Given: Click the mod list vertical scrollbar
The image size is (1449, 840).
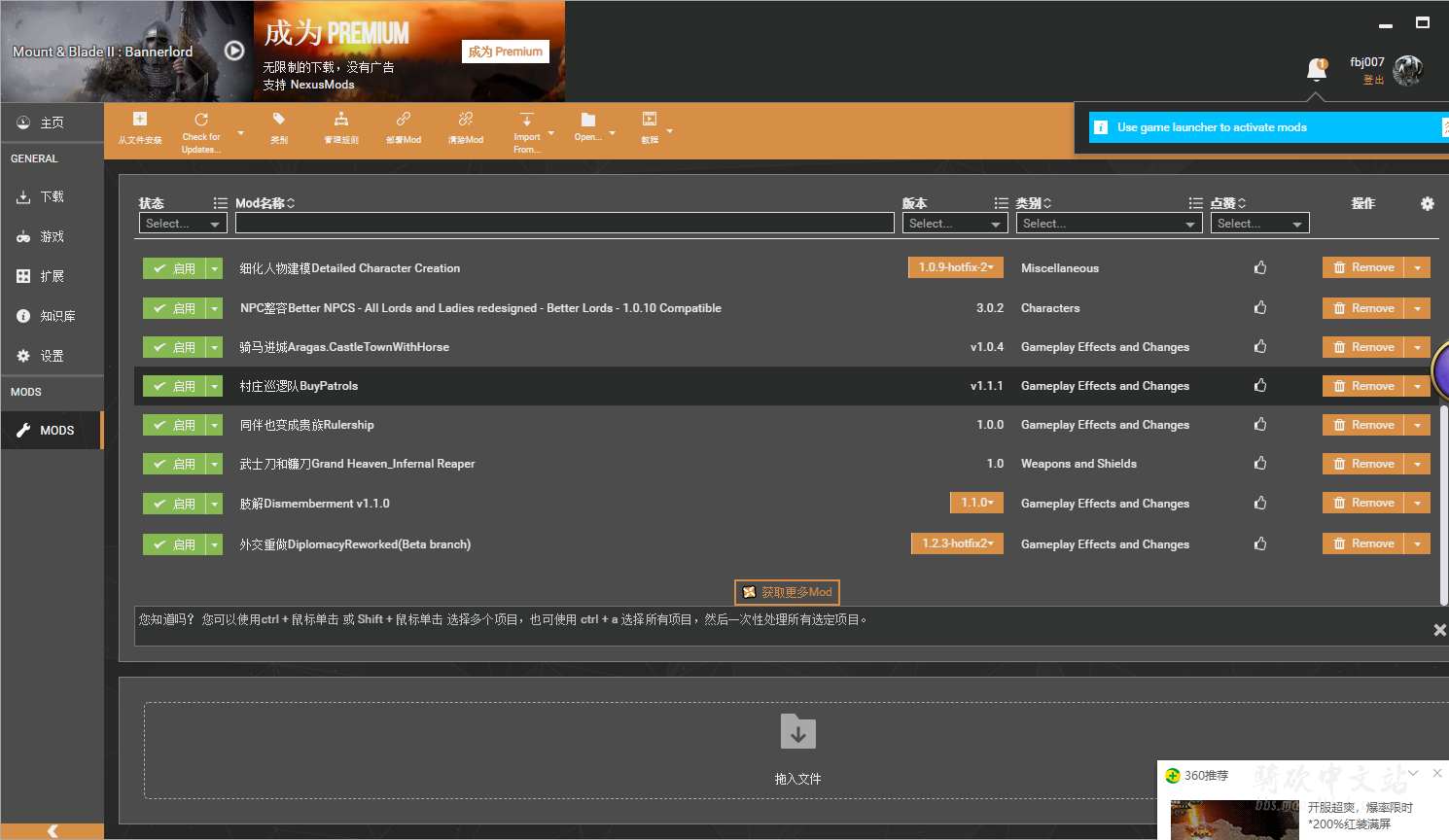Looking at the screenshot, I should [1443, 506].
